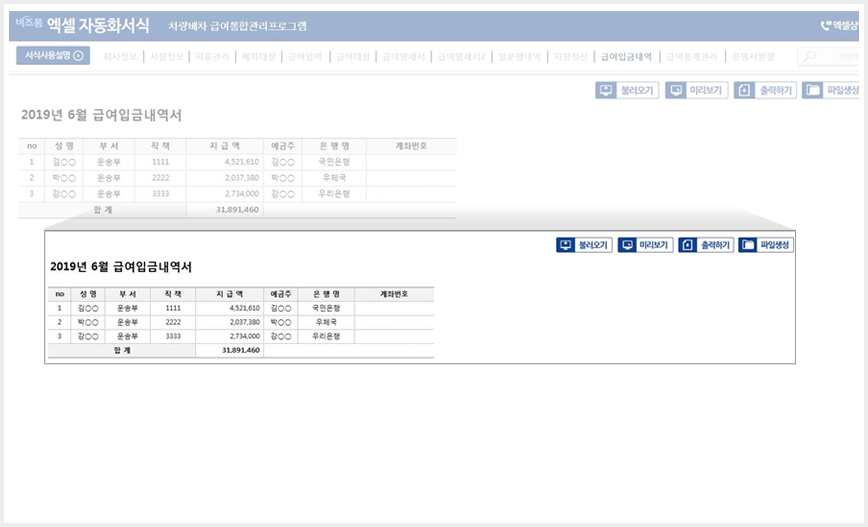The height and width of the screenshot is (527, 868).
Task: Go to 지출관리 menu item
Action: point(212,56)
